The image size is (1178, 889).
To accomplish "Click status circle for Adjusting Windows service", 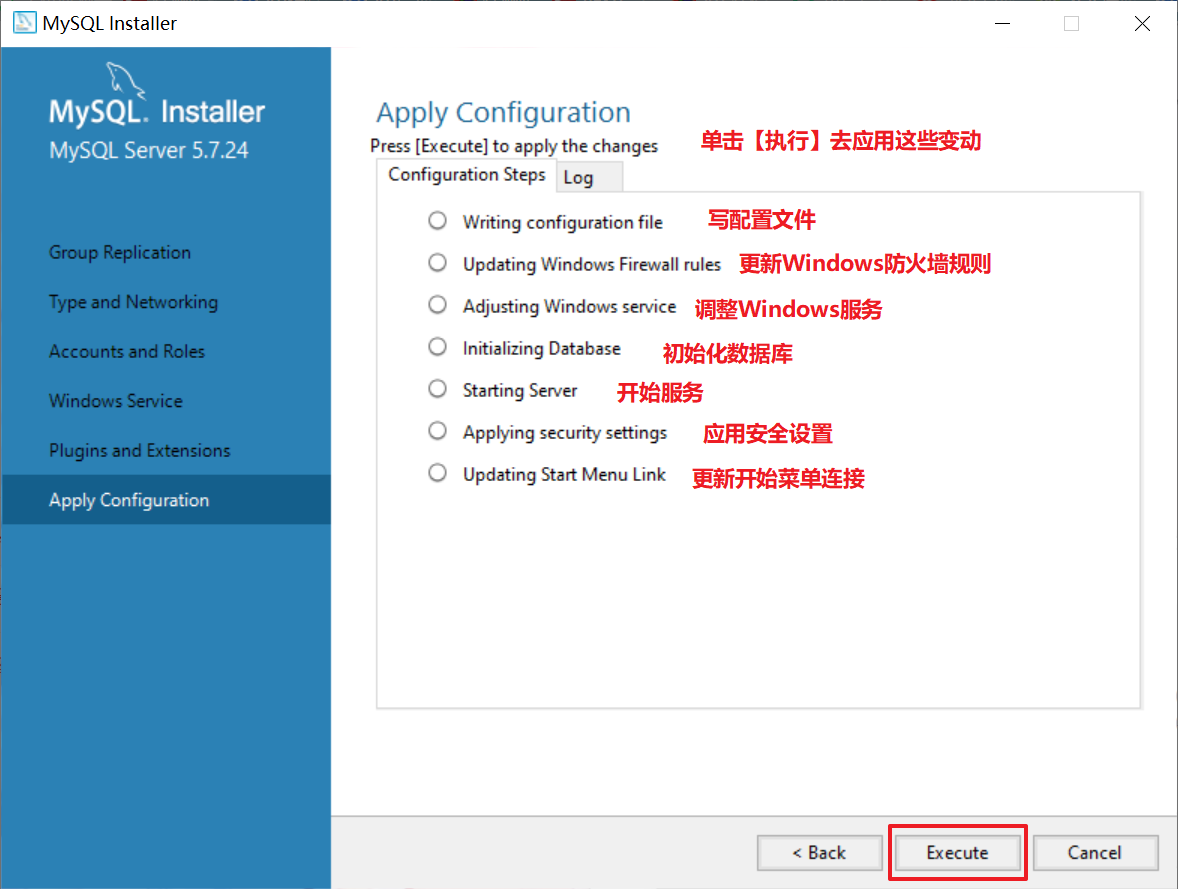I will 437,304.
